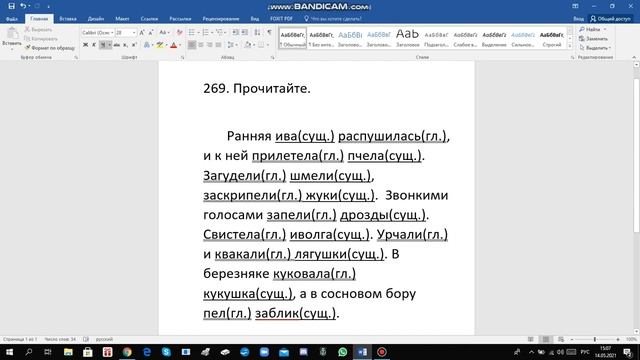The height and width of the screenshot is (360, 640).
Task: Click word count in status bar
Action: [60, 339]
